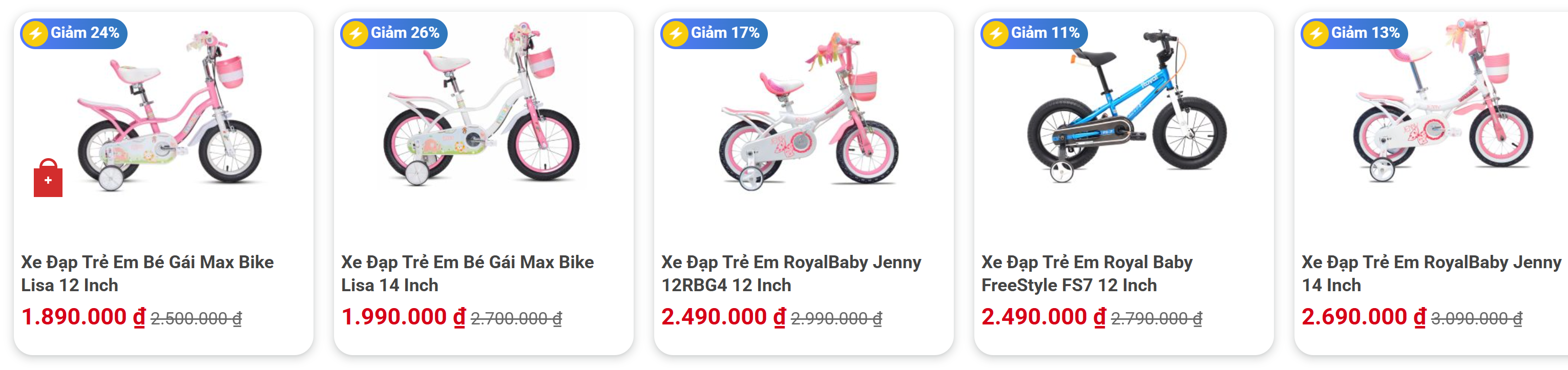Click the 2.690.000 đ sale price

pyautogui.click(x=1364, y=317)
